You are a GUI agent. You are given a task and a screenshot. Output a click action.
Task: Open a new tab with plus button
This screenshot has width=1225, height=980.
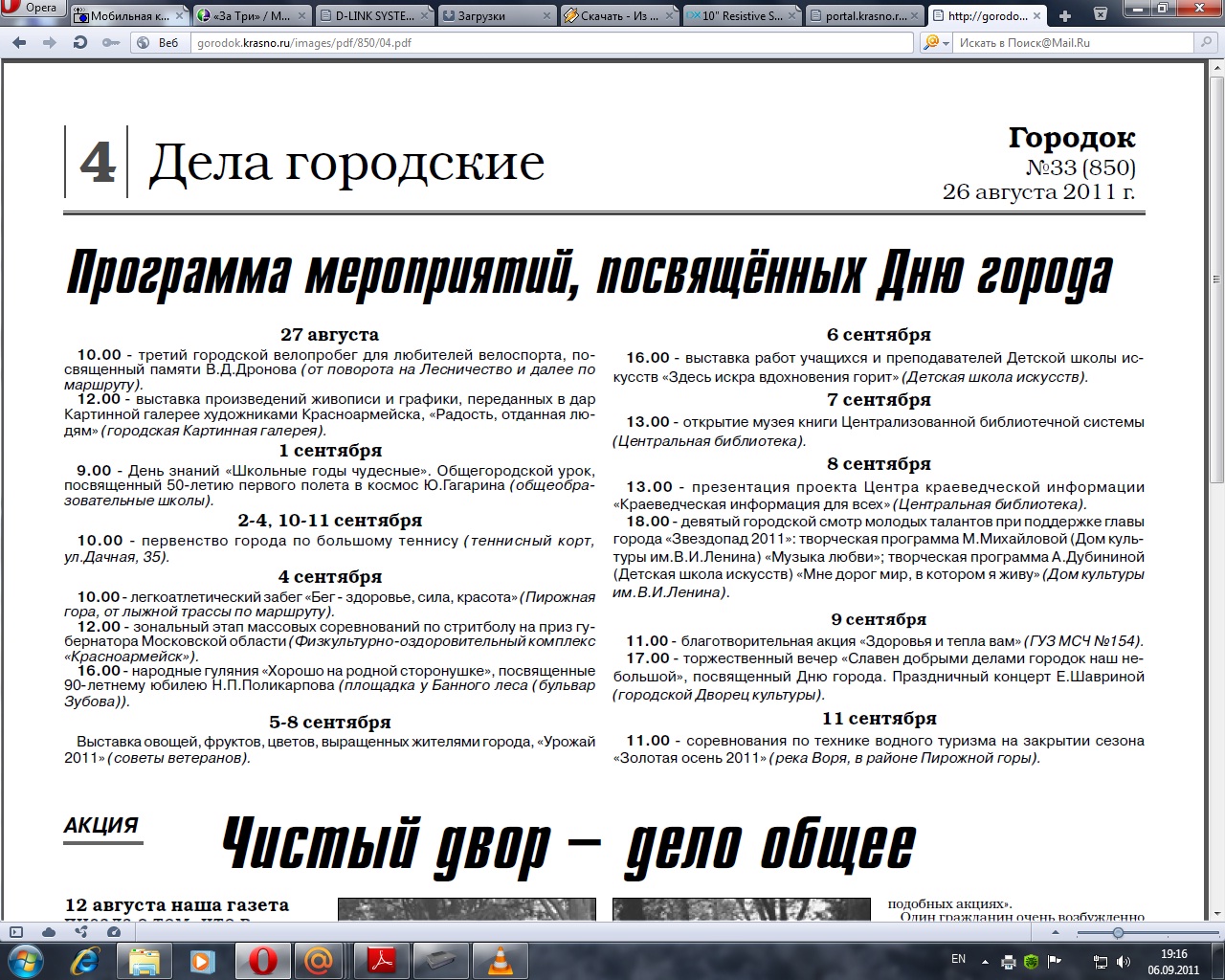tap(1065, 16)
